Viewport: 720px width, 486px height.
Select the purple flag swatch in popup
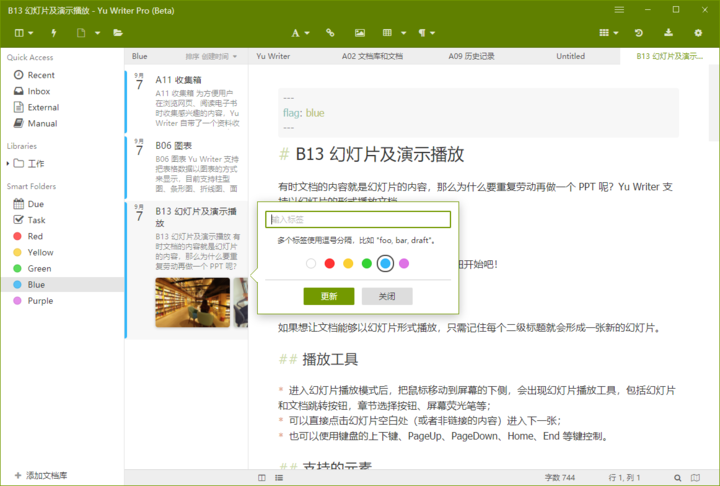tap(404, 263)
